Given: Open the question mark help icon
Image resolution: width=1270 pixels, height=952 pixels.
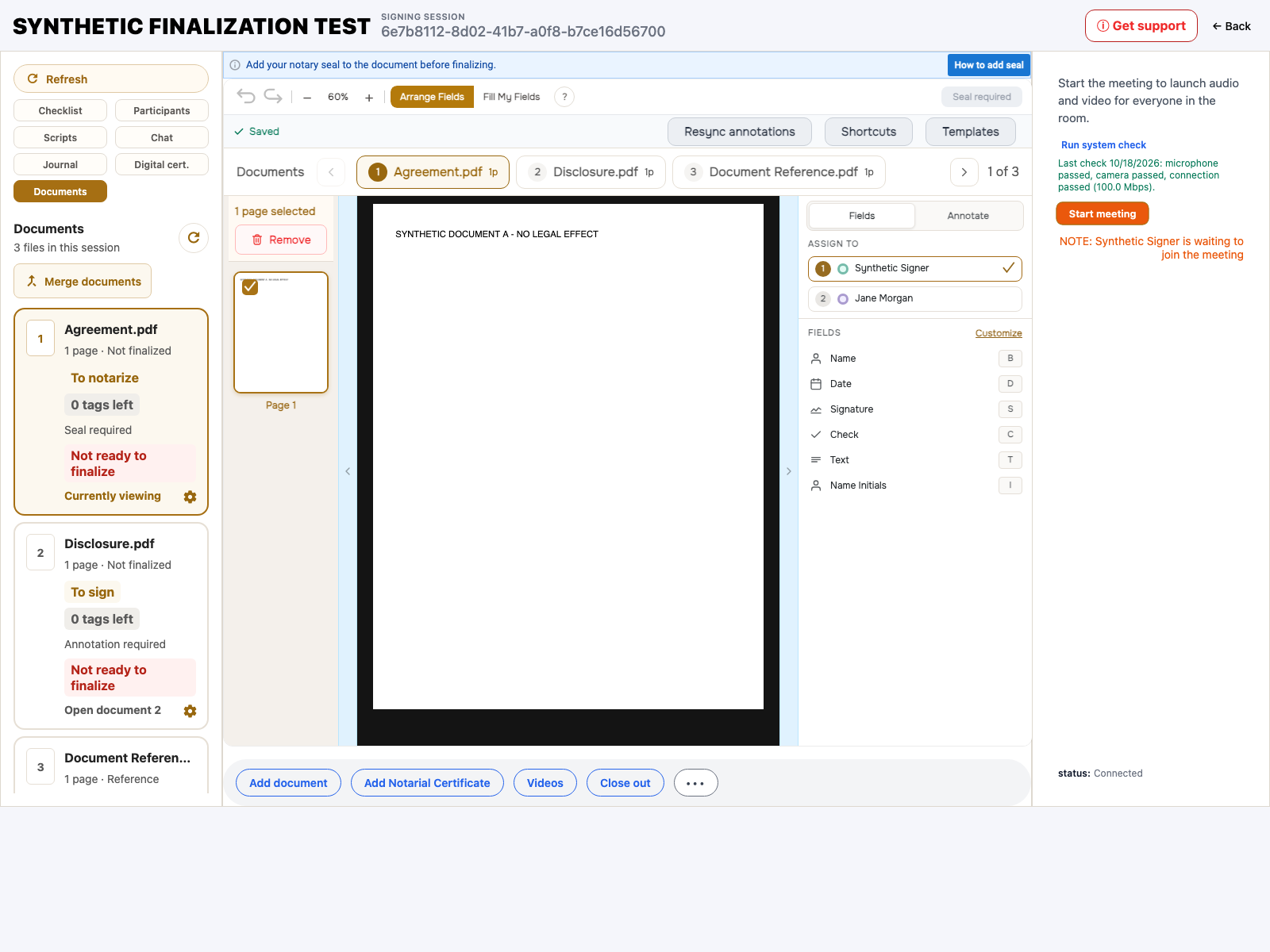Looking at the screenshot, I should tap(564, 97).
